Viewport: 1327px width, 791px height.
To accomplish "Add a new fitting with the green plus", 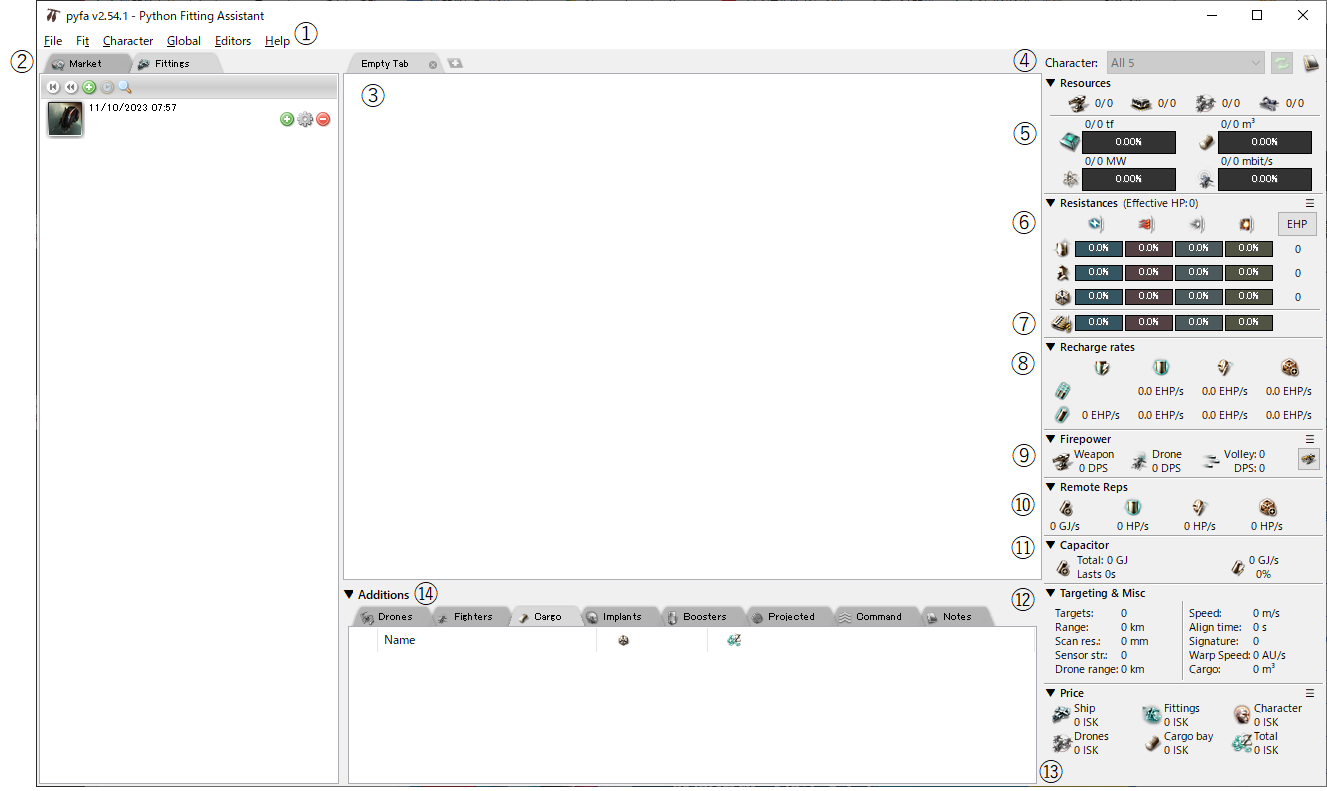I will tap(88, 87).
